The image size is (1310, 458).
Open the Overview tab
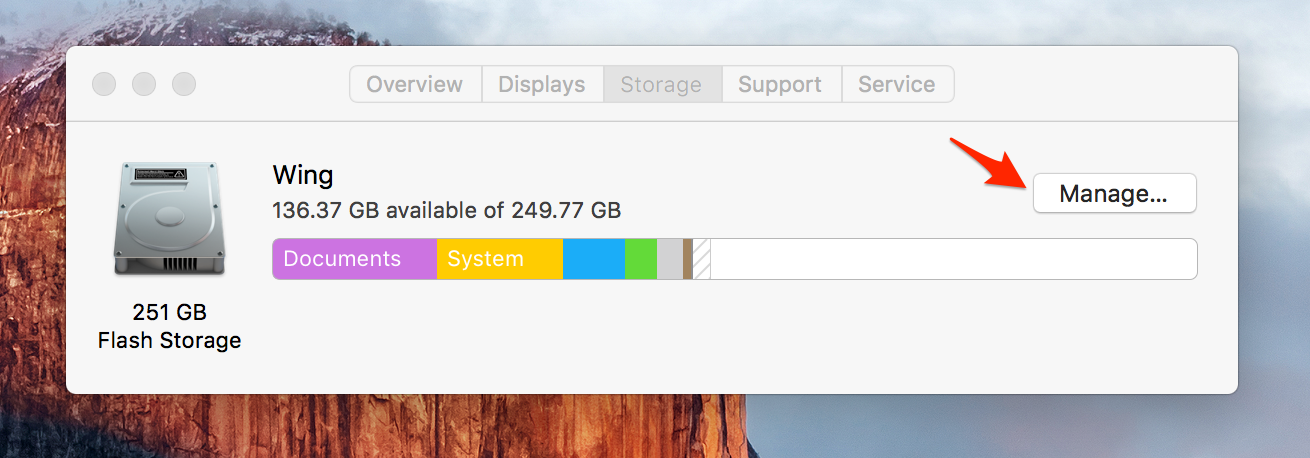click(x=415, y=85)
